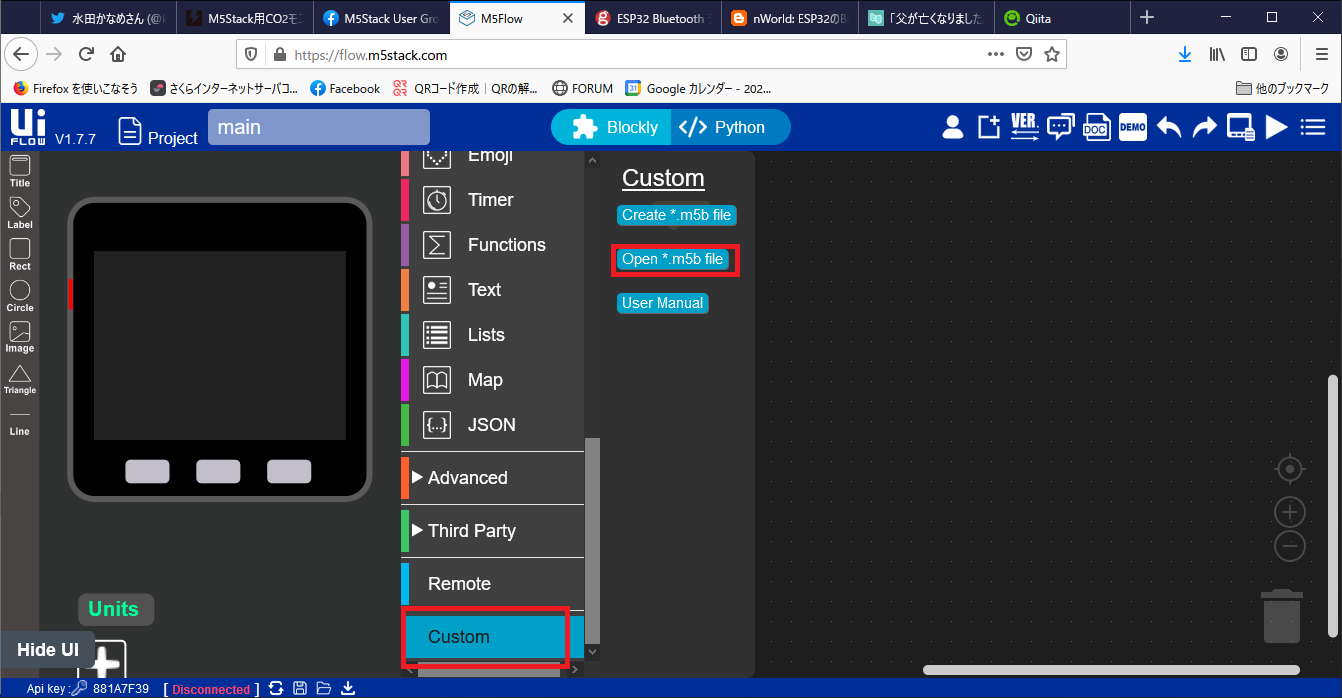Select the Triangle shape element
Image resolution: width=1342 pixels, height=698 pixels.
tap(20, 379)
